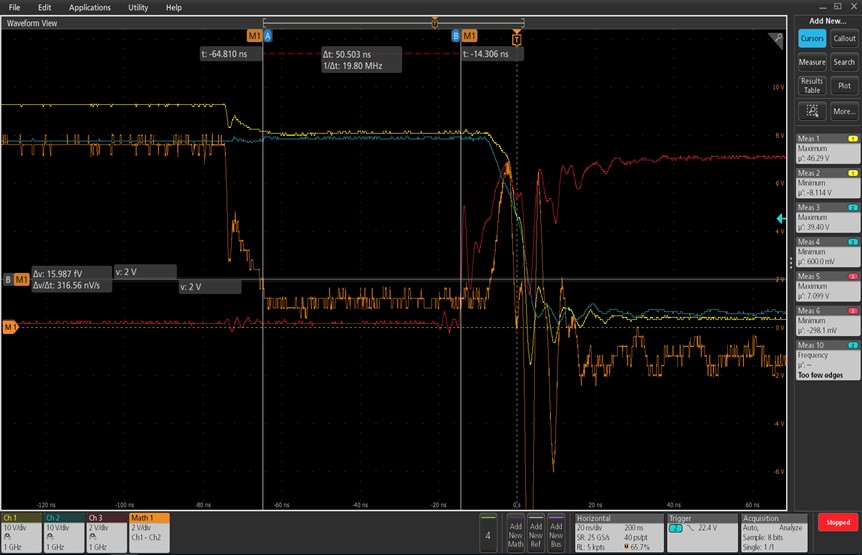Click the red Stopped button
Screen dimensions: 862x555
coord(838,523)
